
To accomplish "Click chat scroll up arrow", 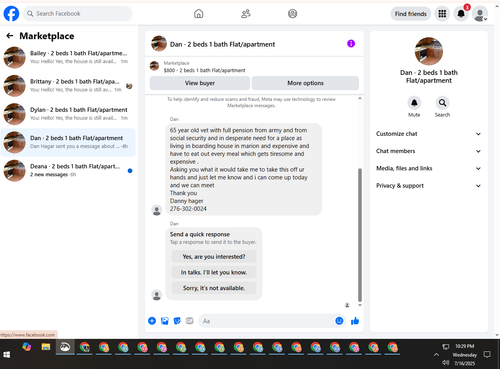I will pos(360,98).
